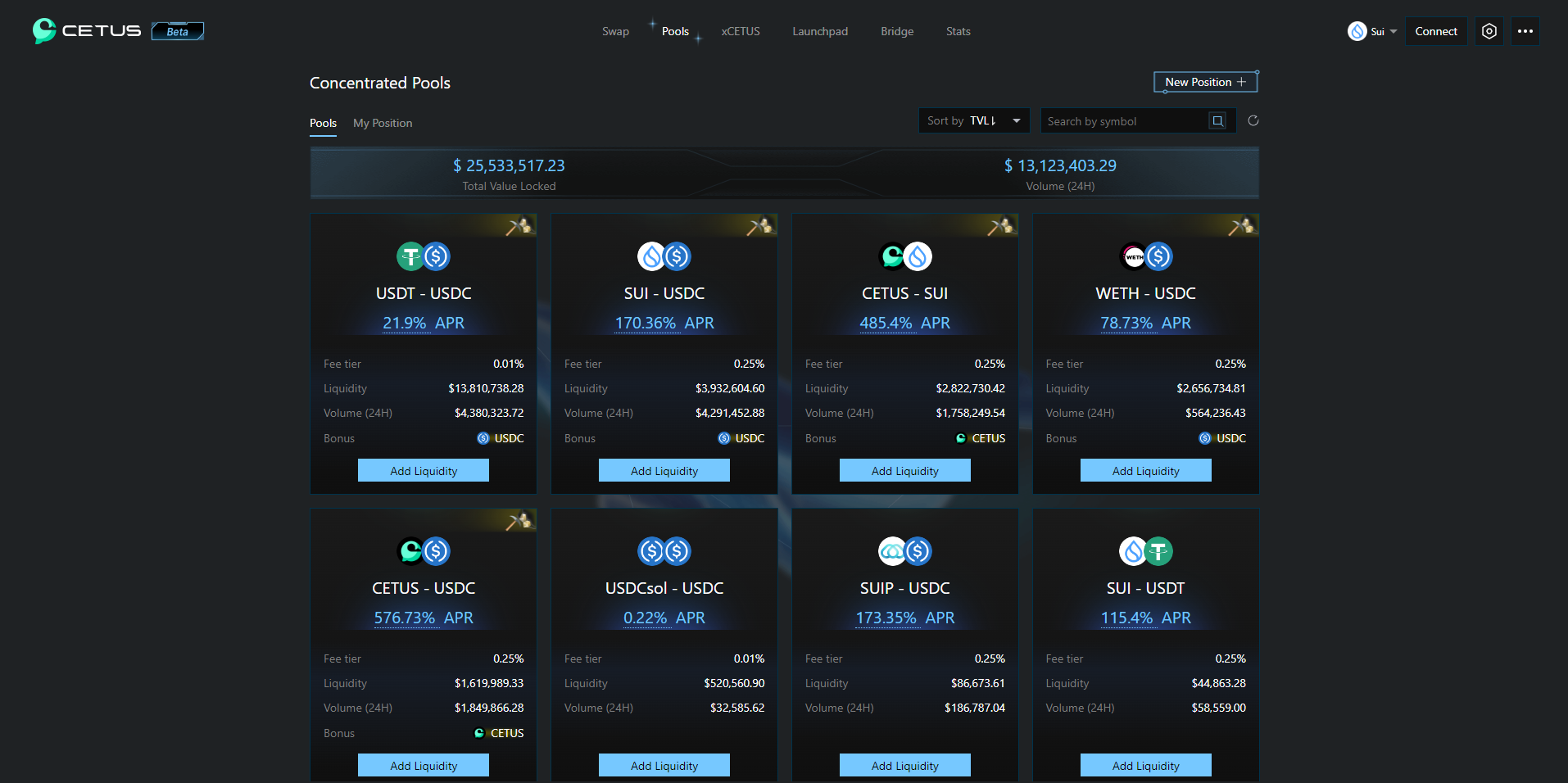Add Liquidity to SUI - USDC pool
Image resolution: width=1568 pixels, height=783 pixels.
click(x=664, y=470)
